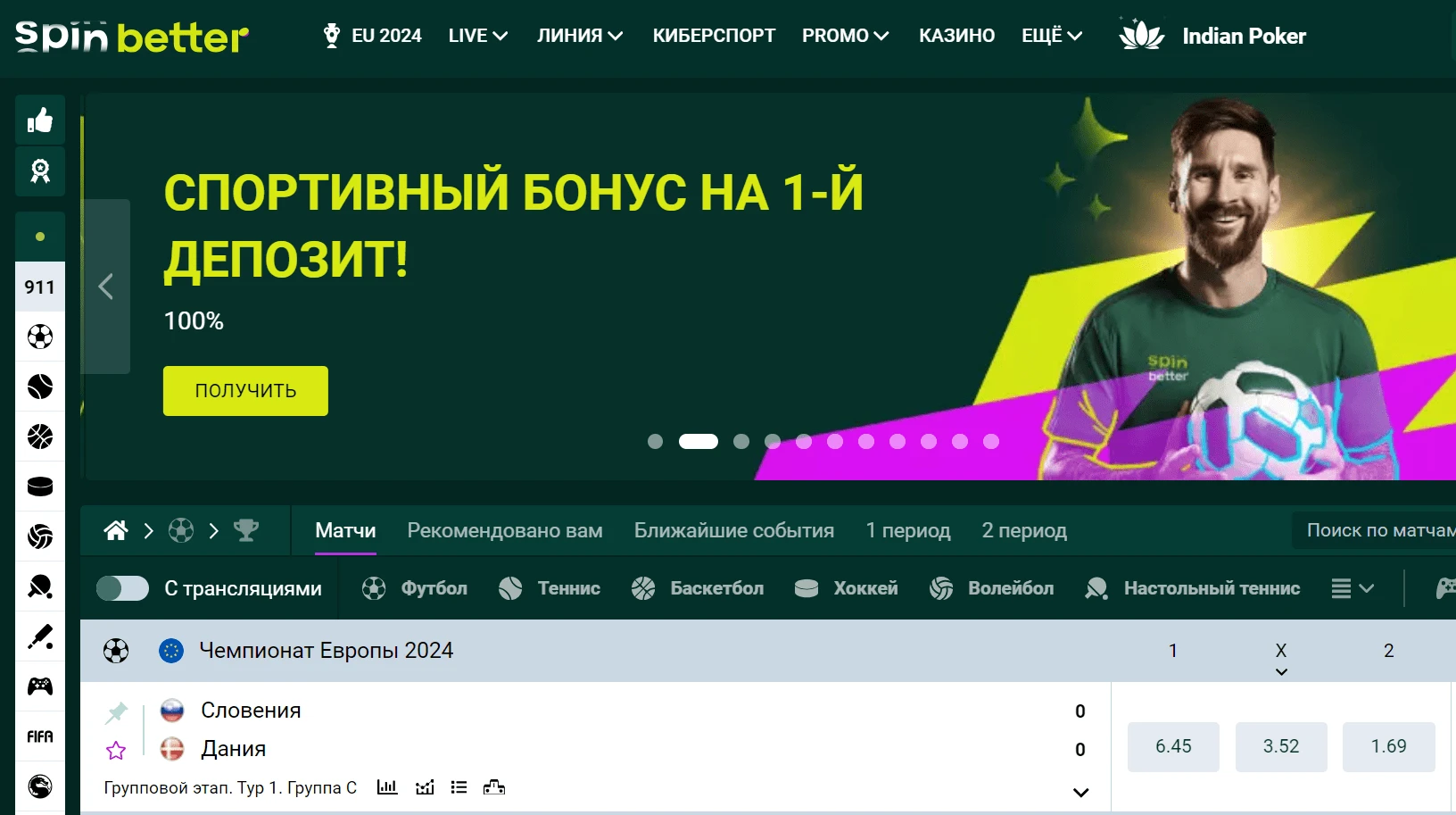
Task: Click the ПОЛУЧИТЬ bonus button
Action: click(245, 391)
